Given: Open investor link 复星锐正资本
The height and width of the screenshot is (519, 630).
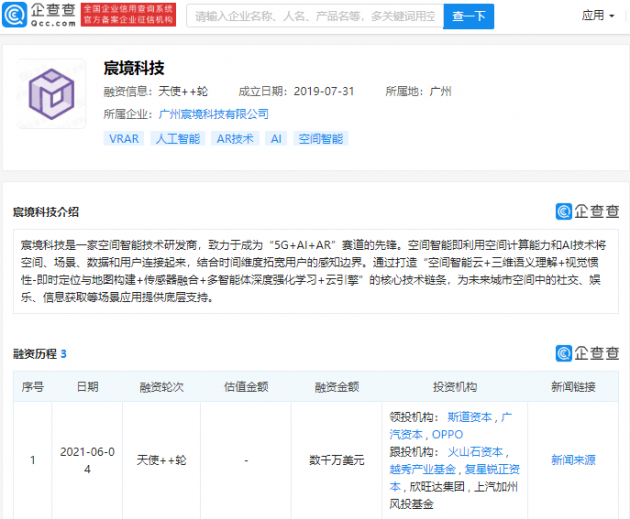Looking at the screenshot, I should 492,469.
